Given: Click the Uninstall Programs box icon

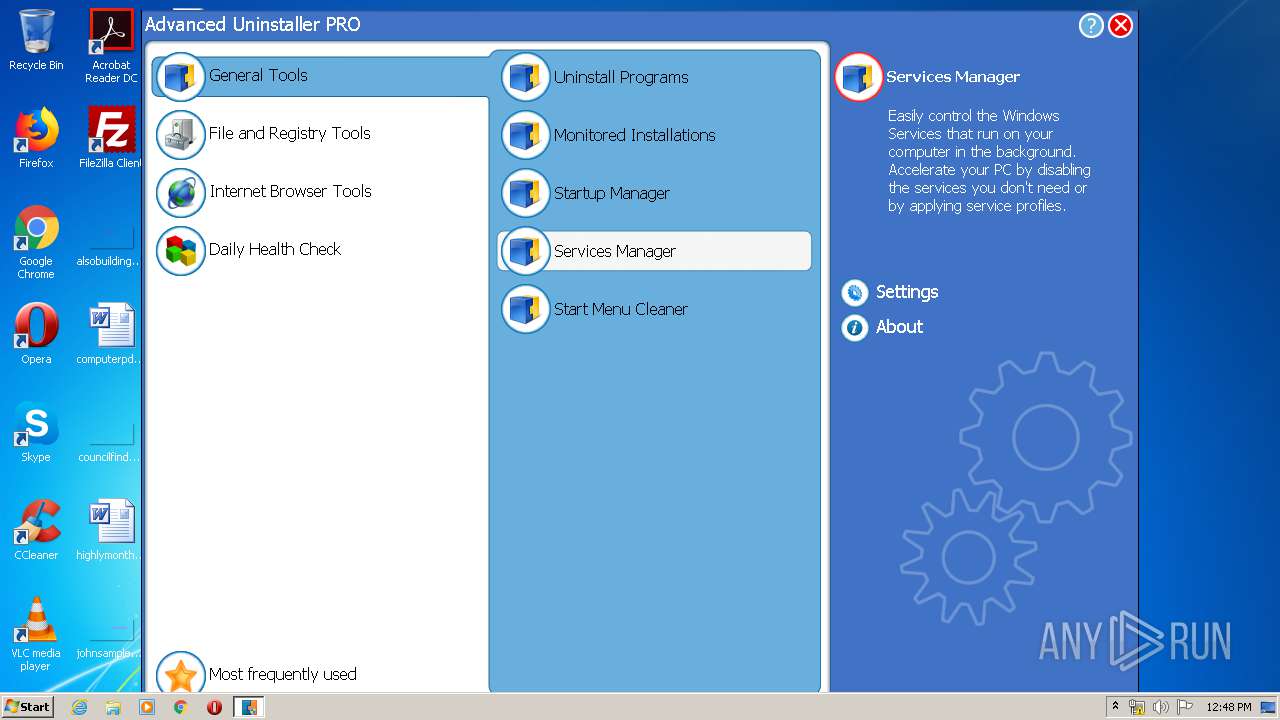Looking at the screenshot, I should point(525,78).
